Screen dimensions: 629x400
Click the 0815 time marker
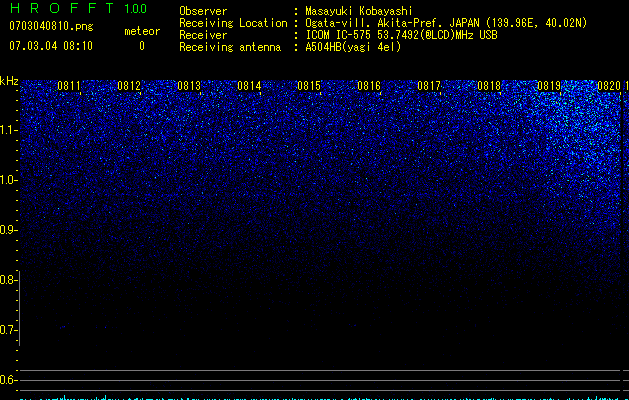tap(309, 86)
